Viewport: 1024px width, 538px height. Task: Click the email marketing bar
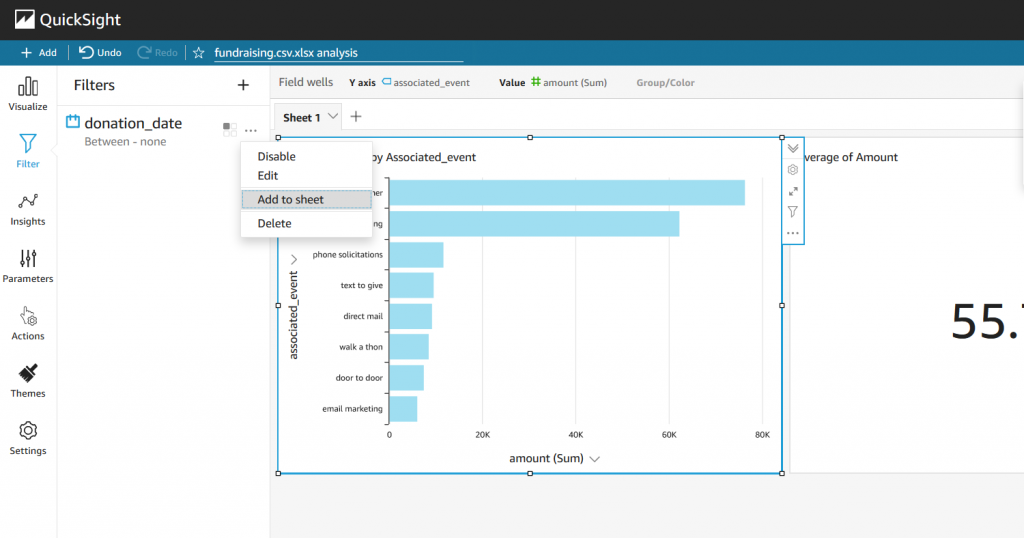coord(404,409)
